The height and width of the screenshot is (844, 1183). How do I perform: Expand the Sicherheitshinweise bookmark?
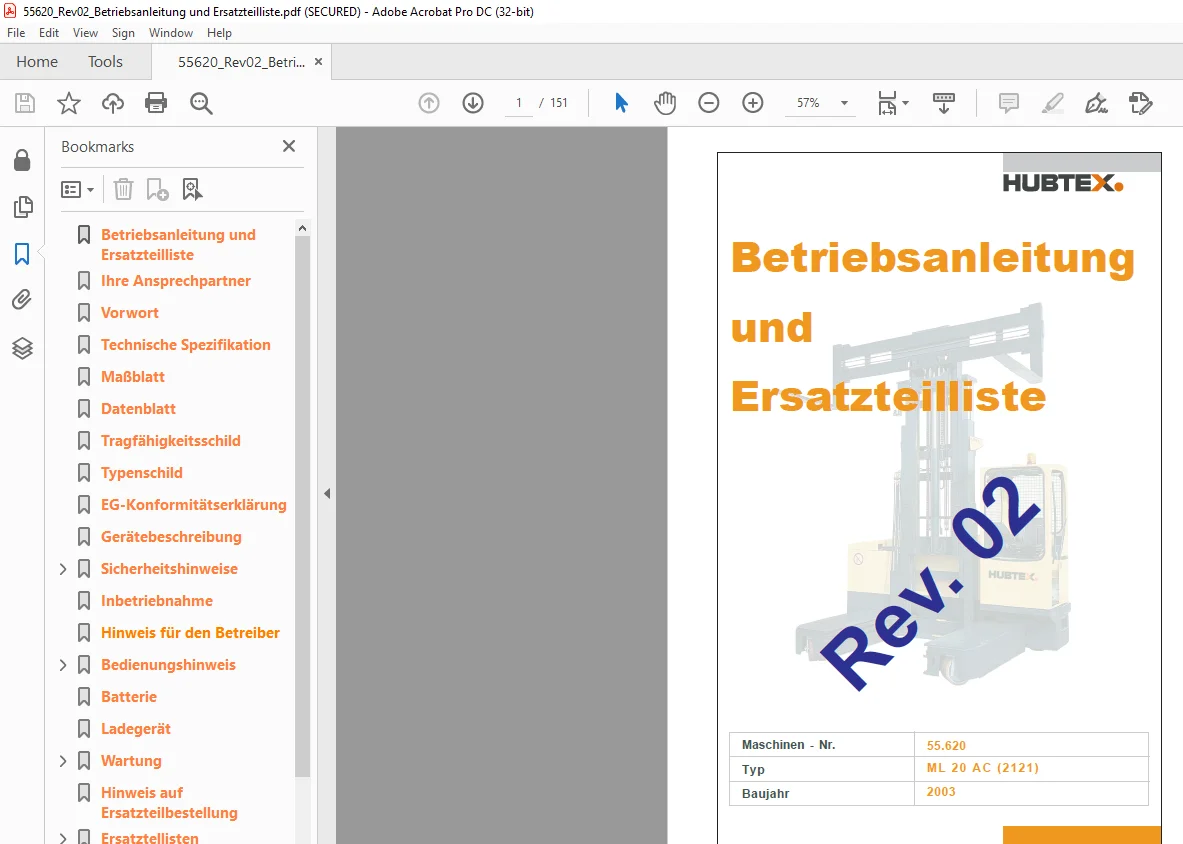[63, 569]
